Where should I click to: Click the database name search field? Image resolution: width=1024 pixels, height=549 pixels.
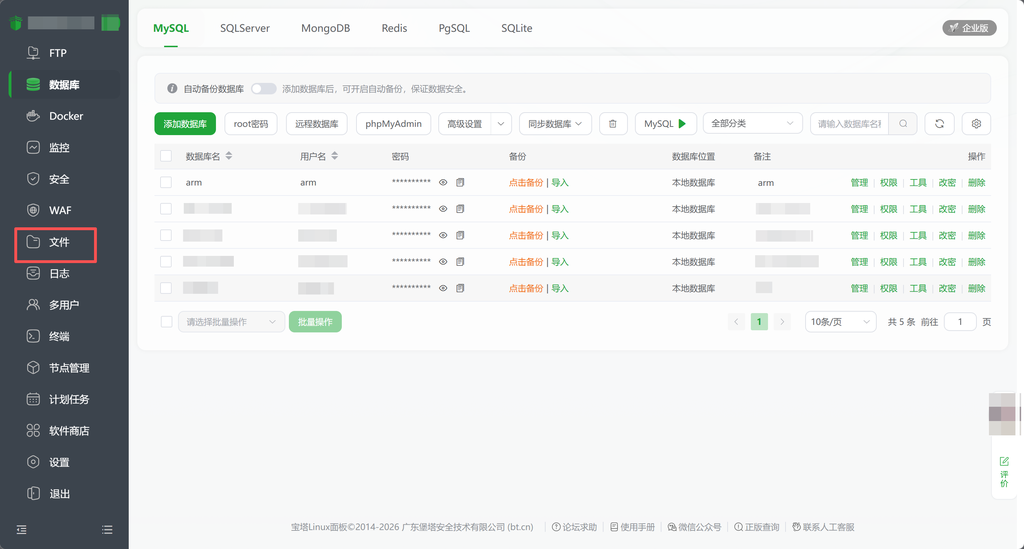pos(850,123)
